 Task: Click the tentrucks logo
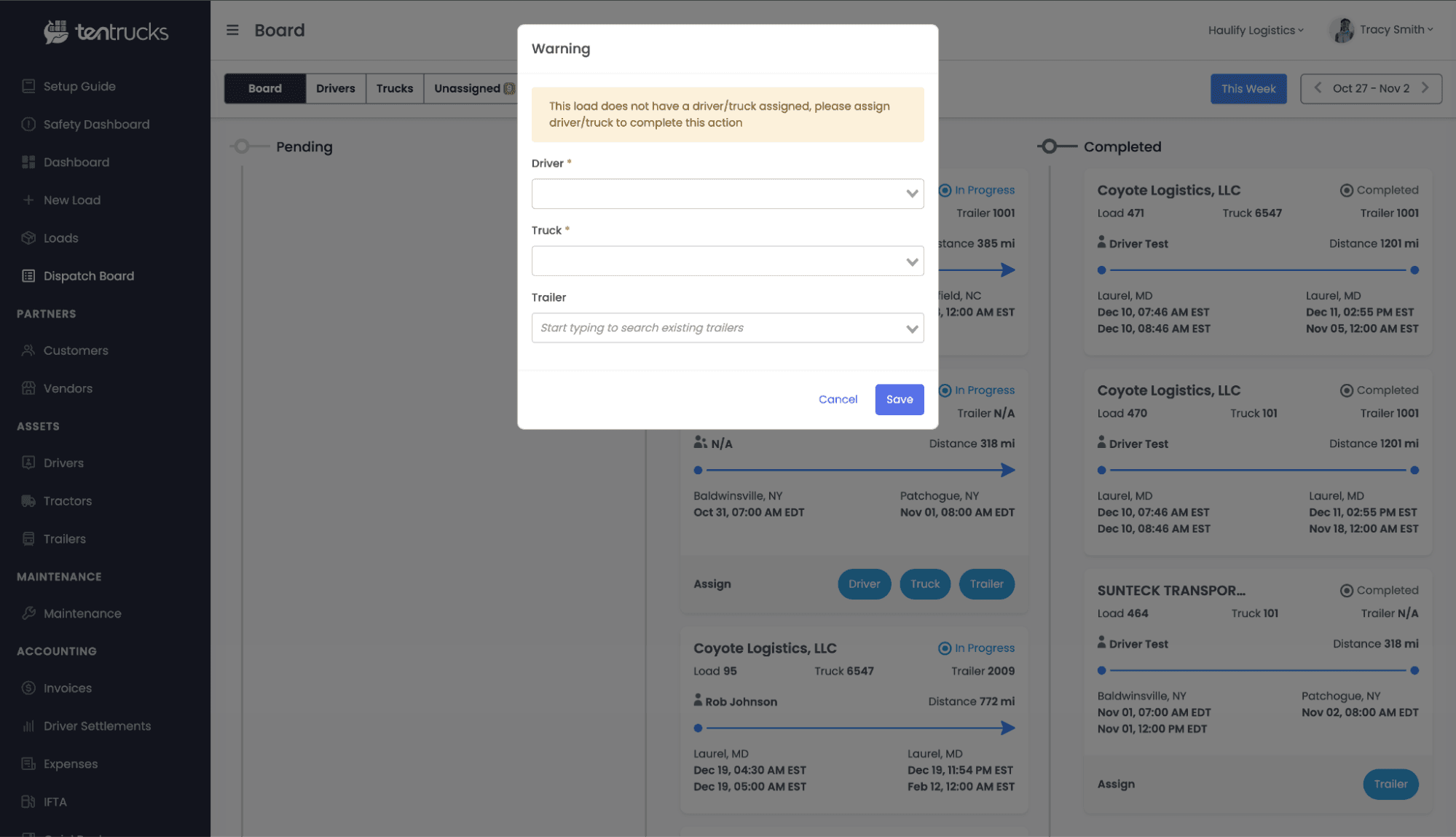coord(106,31)
